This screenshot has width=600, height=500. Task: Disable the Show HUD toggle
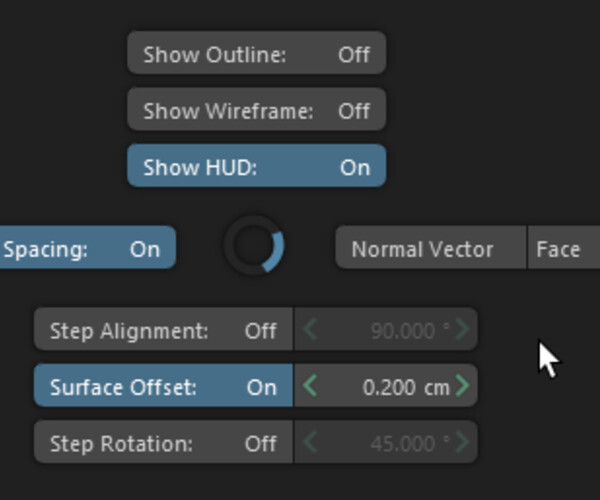coord(256,167)
